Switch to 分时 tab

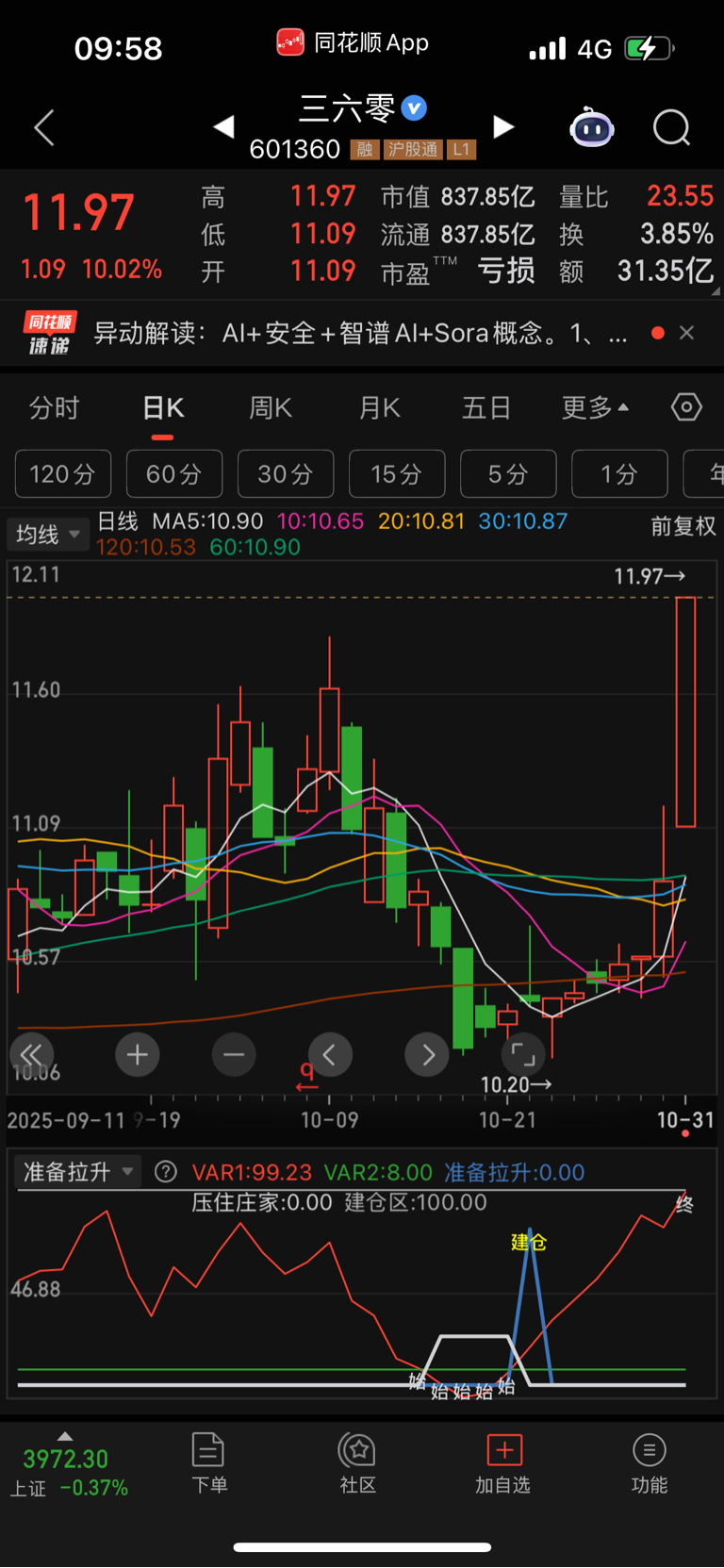[54, 408]
